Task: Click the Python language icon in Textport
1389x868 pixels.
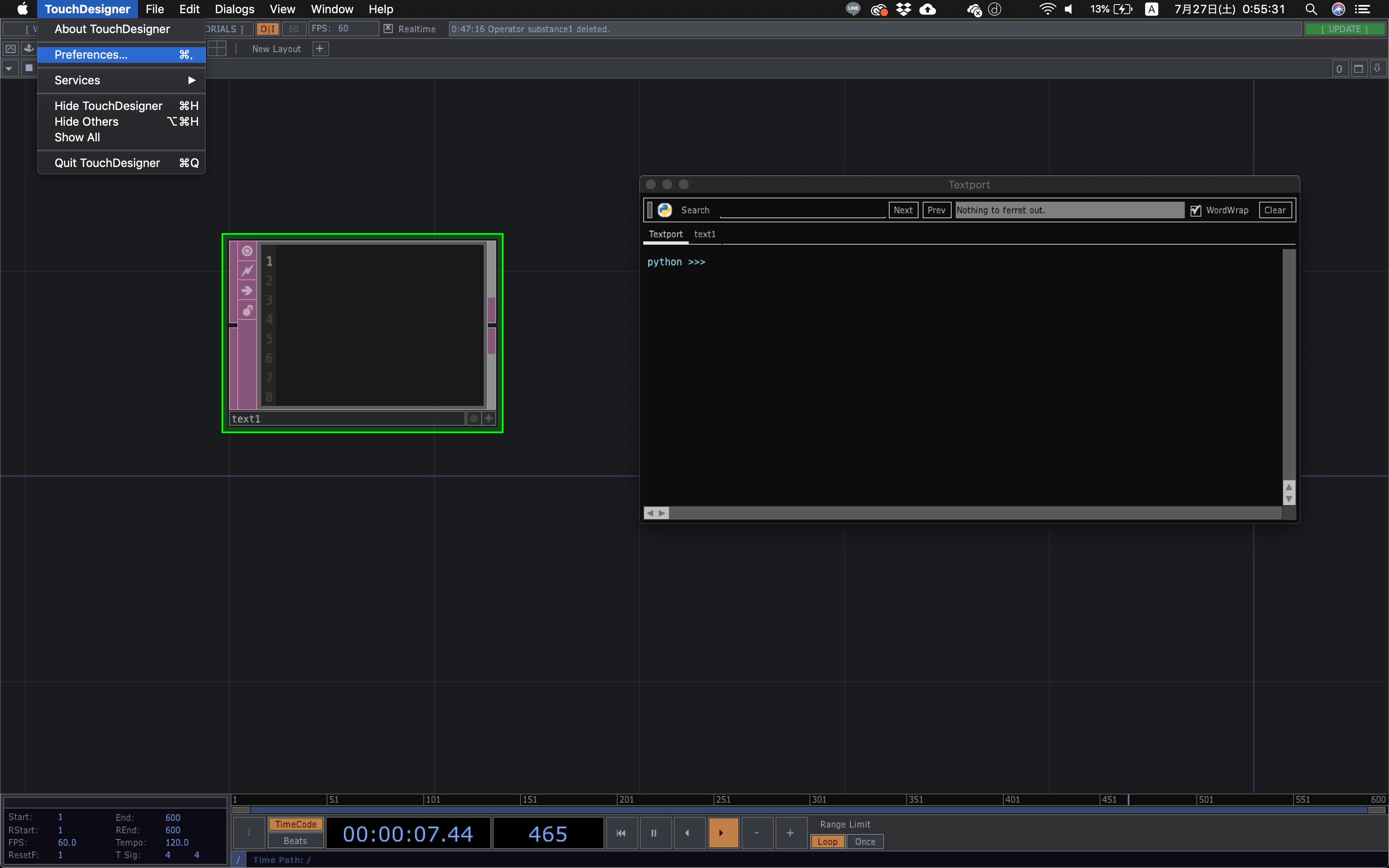Action: click(x=665, y=210)
